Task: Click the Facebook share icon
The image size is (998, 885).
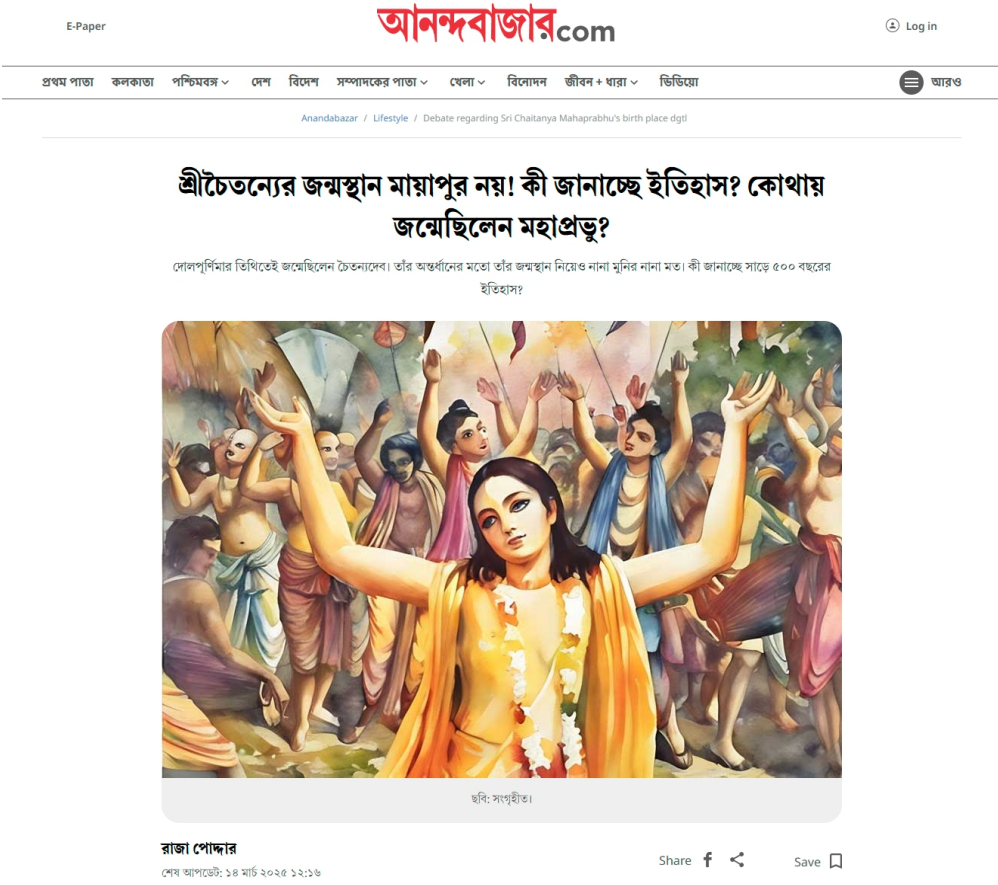Action: 708,860
